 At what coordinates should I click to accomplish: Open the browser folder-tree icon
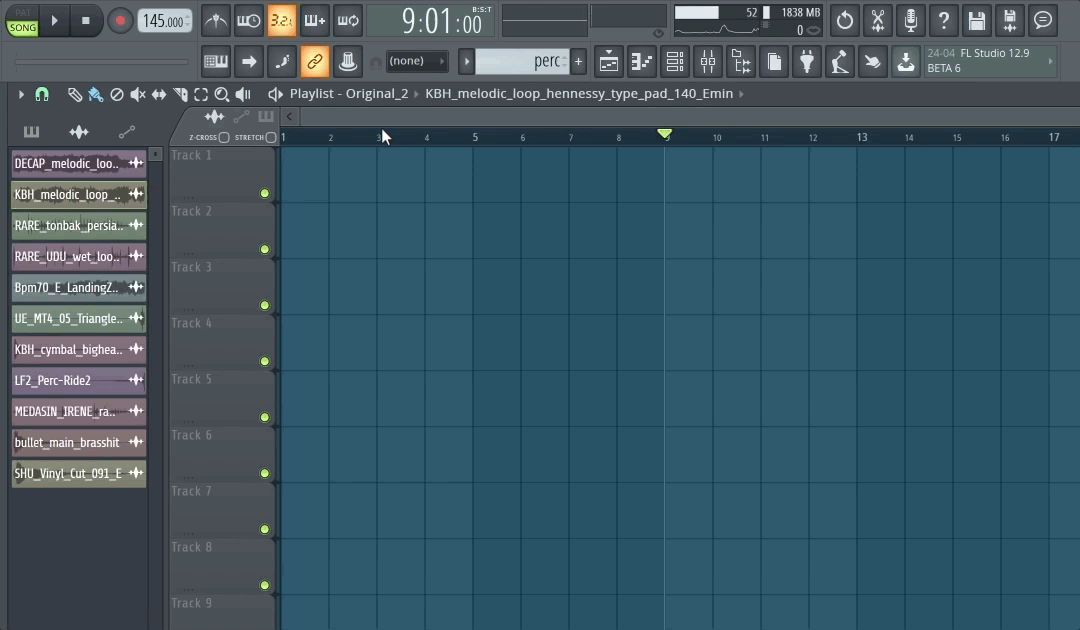click(x=741, y=62)
